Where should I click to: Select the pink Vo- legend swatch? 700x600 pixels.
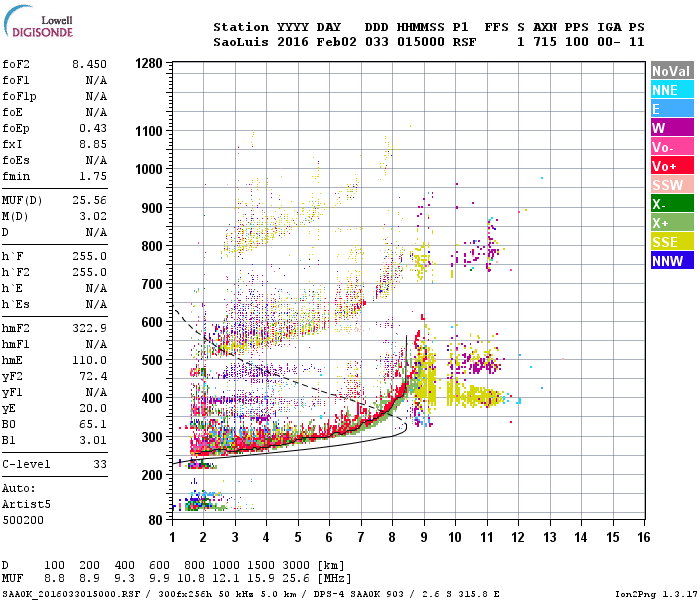coord(672,147)
